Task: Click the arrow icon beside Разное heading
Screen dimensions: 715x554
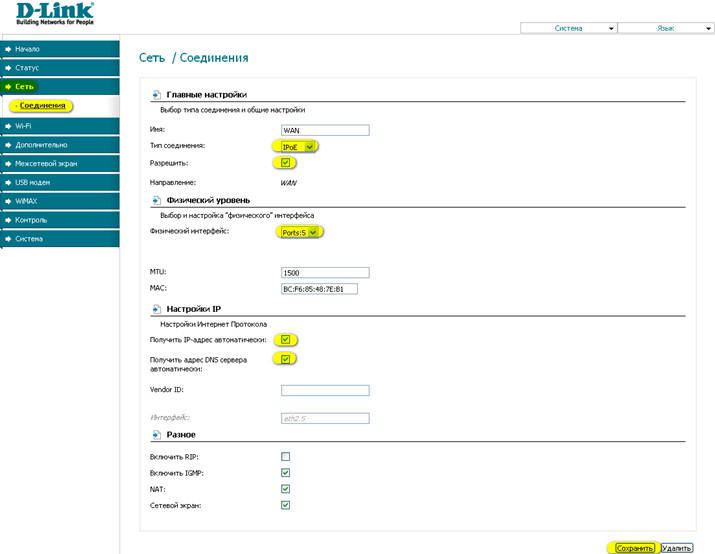Action: click(x=156, y=435)
